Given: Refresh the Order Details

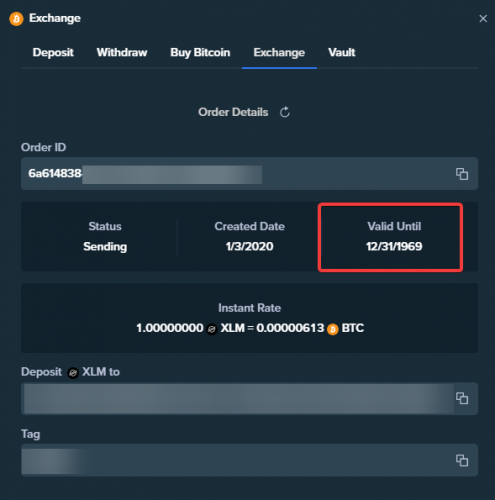Looking at the screenshot, I should 285,112.
